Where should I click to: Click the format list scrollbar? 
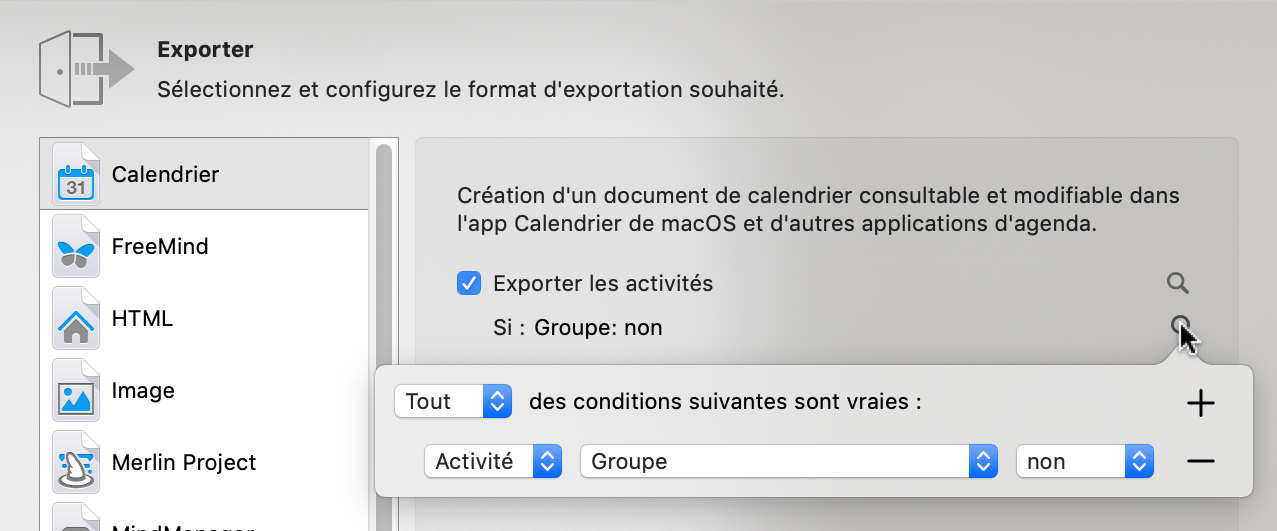tap(384, 300)
